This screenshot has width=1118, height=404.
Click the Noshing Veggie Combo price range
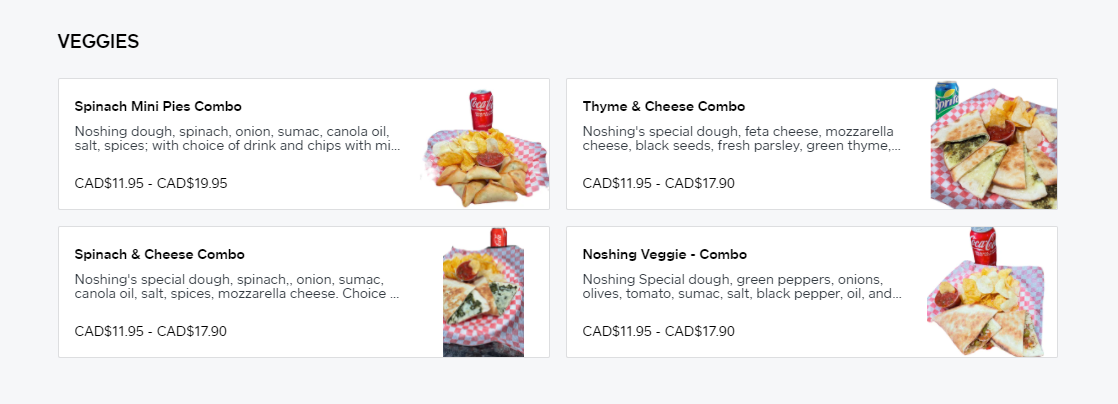point(658,331)
